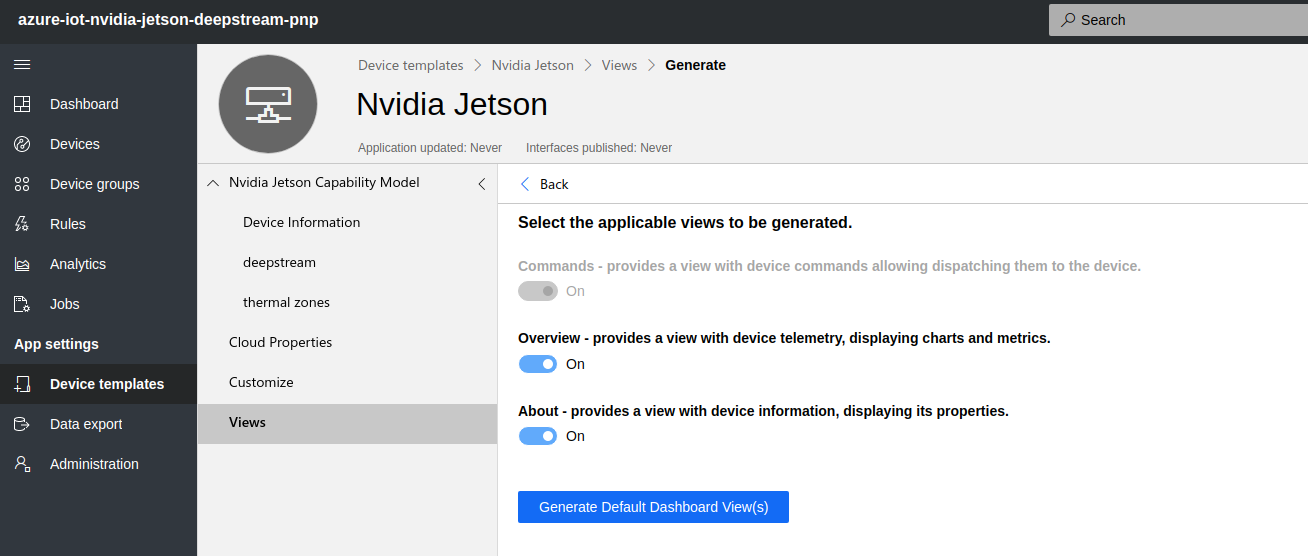Screen dimensions: 1308x556
Task: Collapse the template side panel chevron
Action: [482, 184]
